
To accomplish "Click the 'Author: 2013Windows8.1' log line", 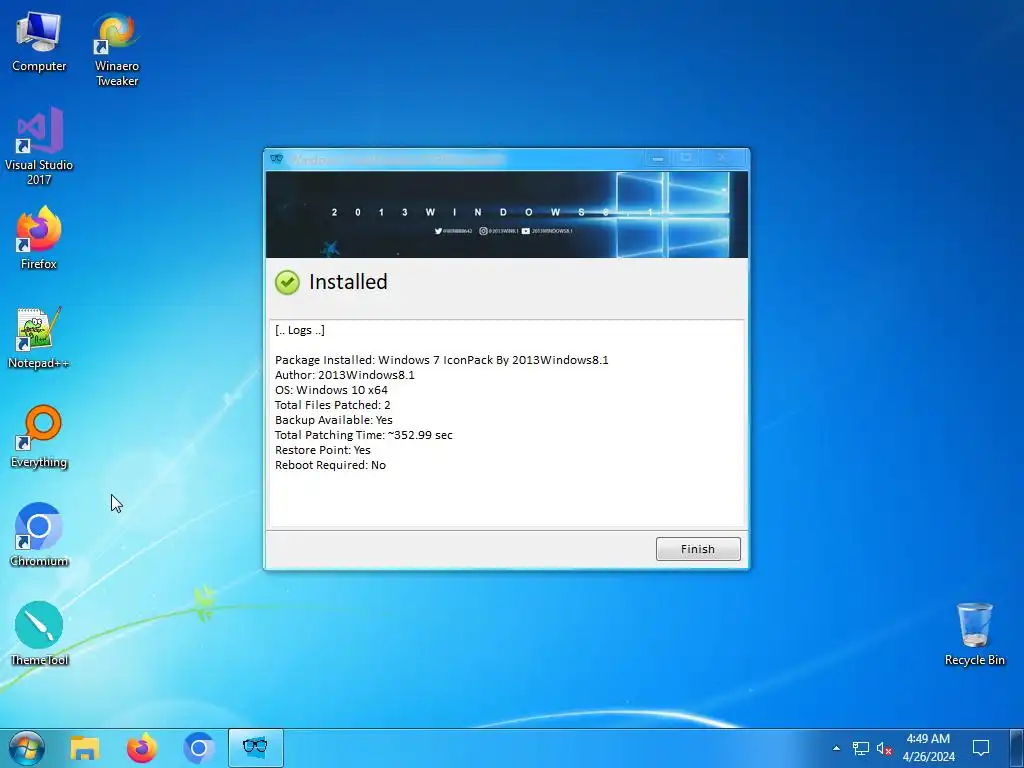I will pyautogui.click(x=345, y=375).
